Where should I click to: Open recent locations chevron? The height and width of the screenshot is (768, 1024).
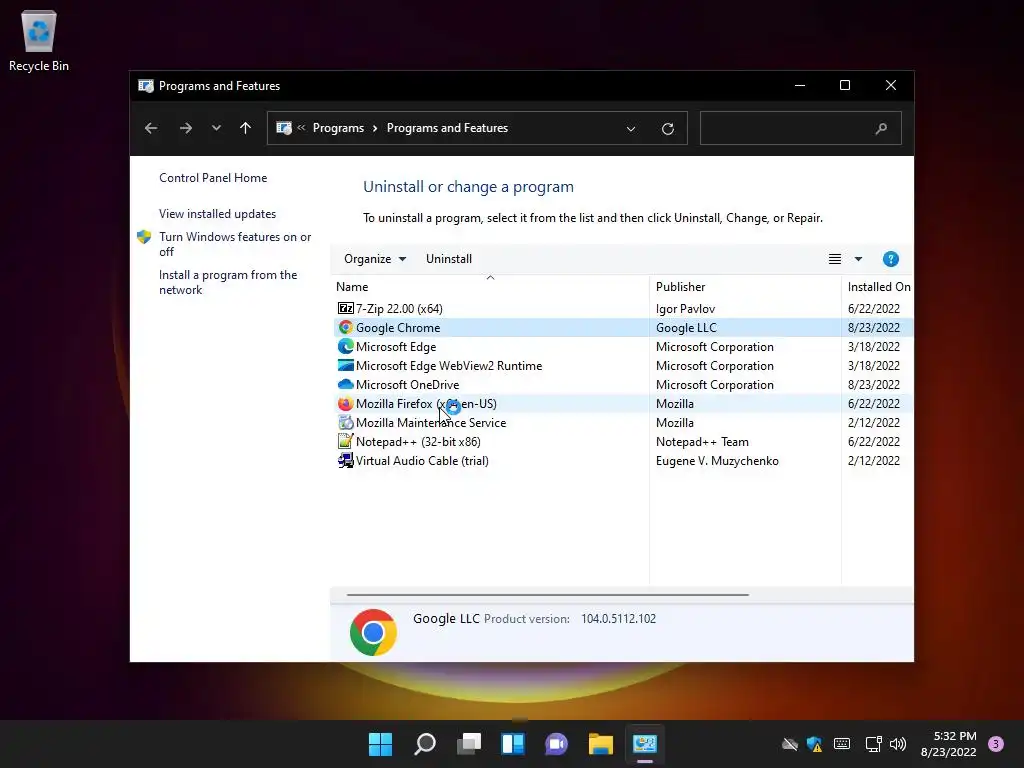point(216,128)
